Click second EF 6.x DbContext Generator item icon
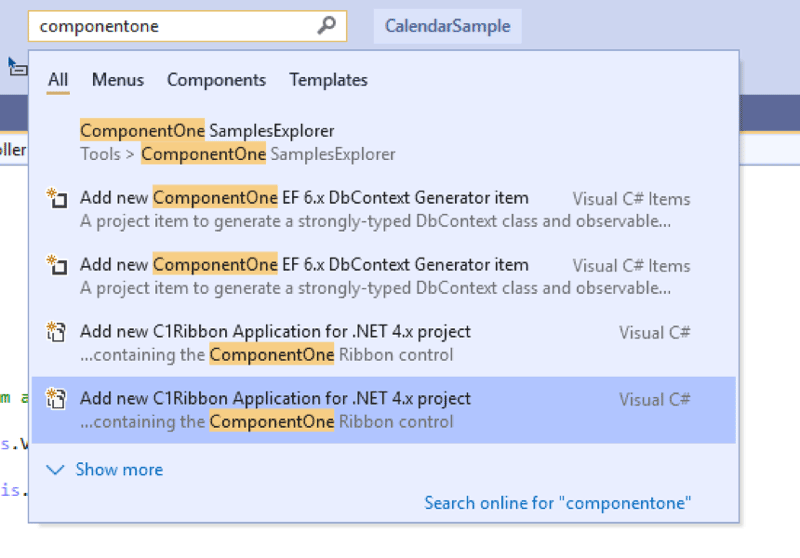The image size is (800, 558). click(57, 265)
